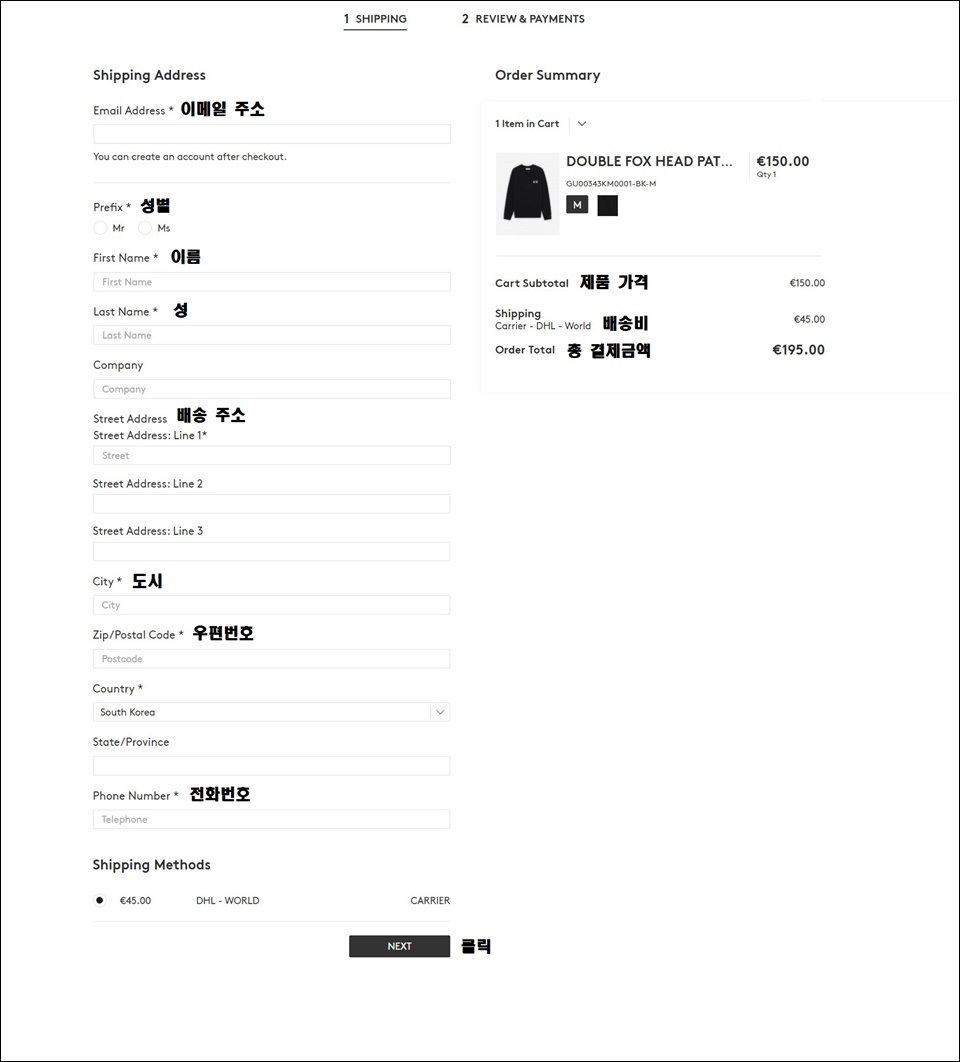The height and width of the screenshot is (1062, 960).
Task: Click the €195.00 order total value
Action: 799,350
